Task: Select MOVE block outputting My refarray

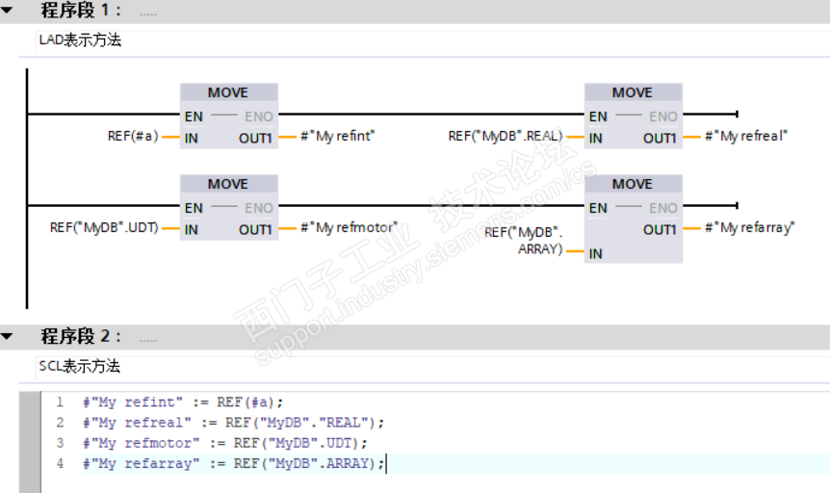Action: pyautogui.click(x=633, y=219)
